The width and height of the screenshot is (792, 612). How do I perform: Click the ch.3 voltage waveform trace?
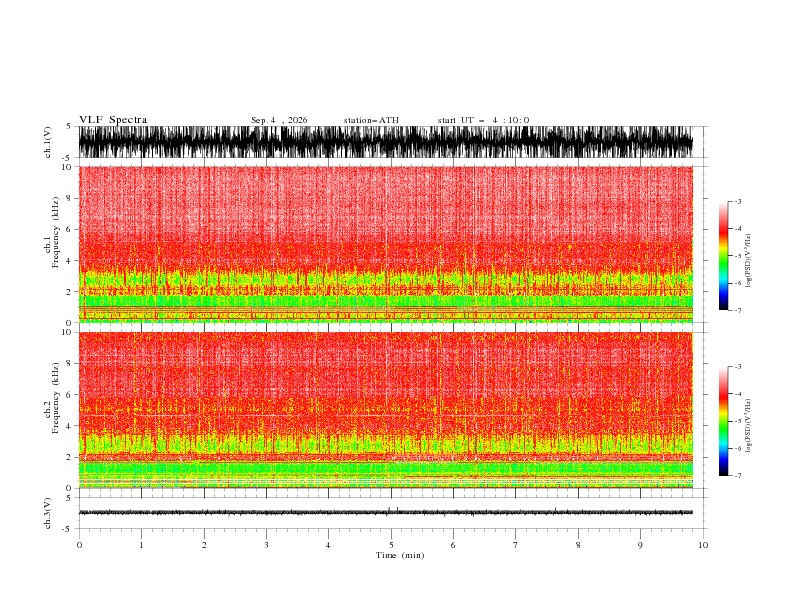coord(385,512)
